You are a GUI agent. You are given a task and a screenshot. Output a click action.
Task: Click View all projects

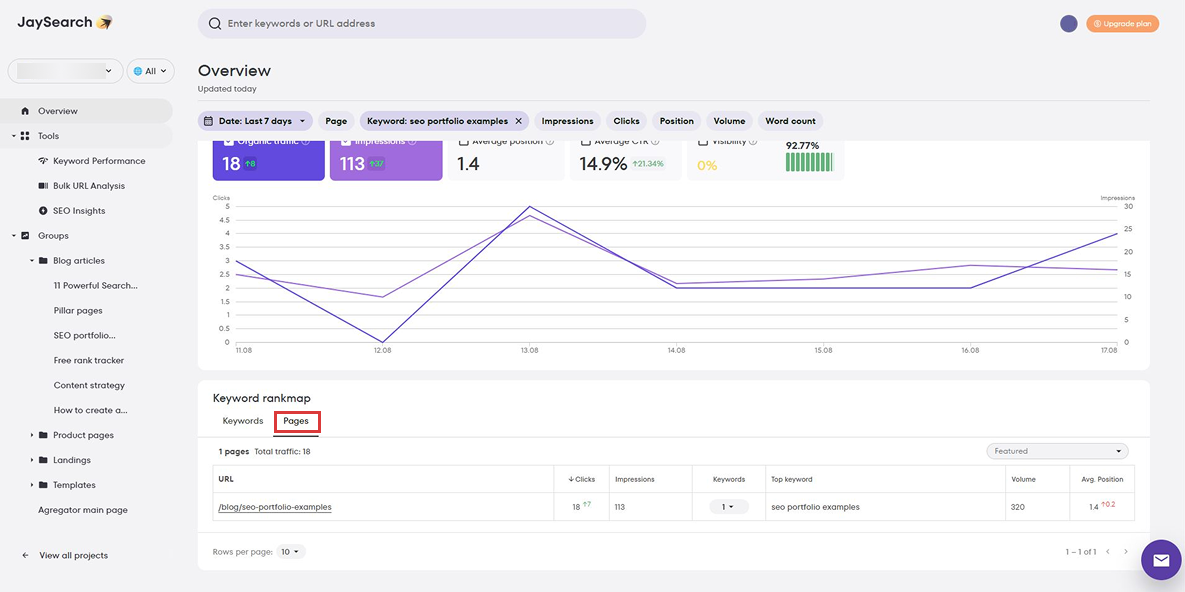[73, 556]
